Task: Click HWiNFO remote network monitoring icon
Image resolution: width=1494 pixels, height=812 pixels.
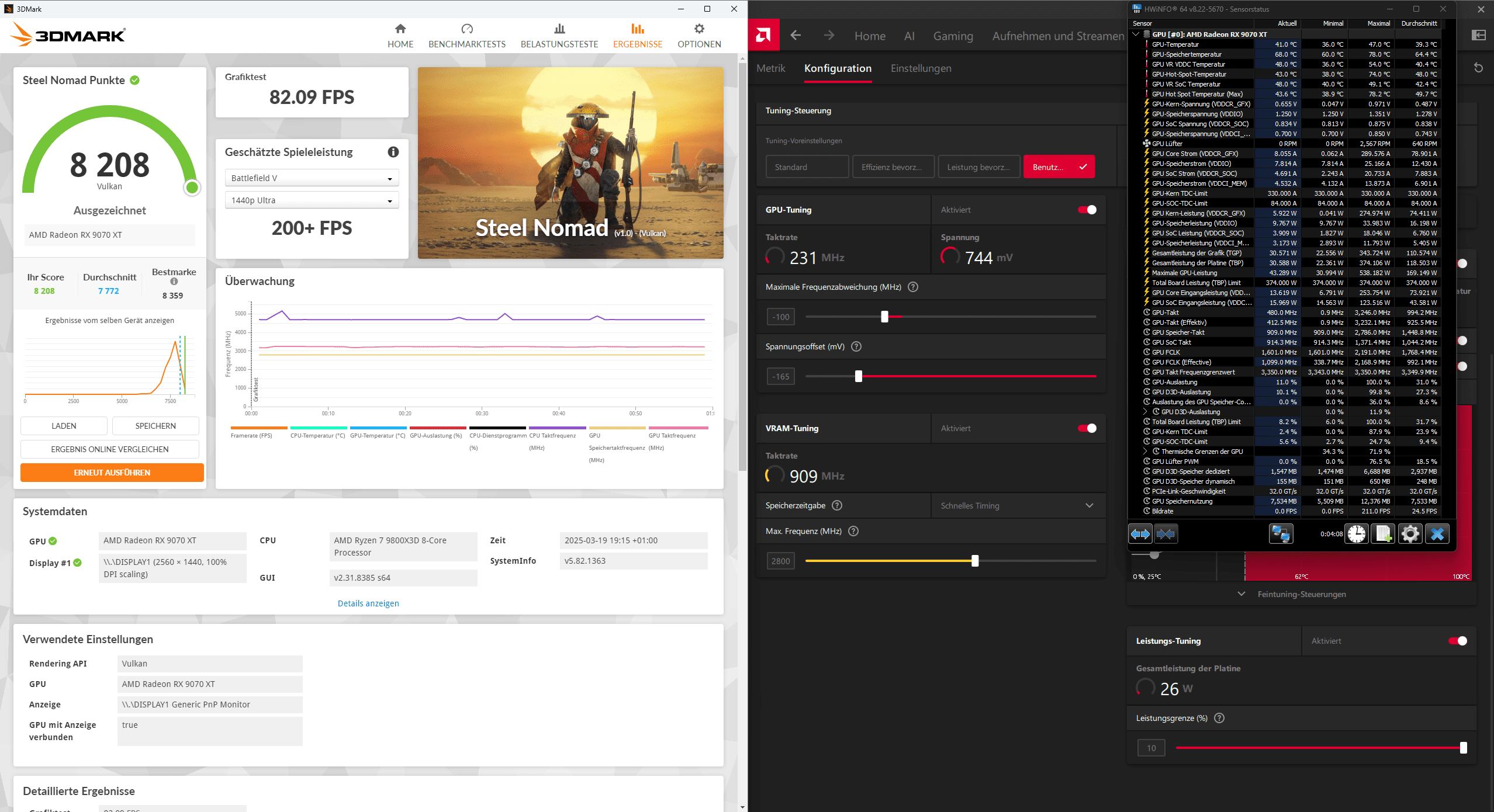Action: (x=1281, y=533)
